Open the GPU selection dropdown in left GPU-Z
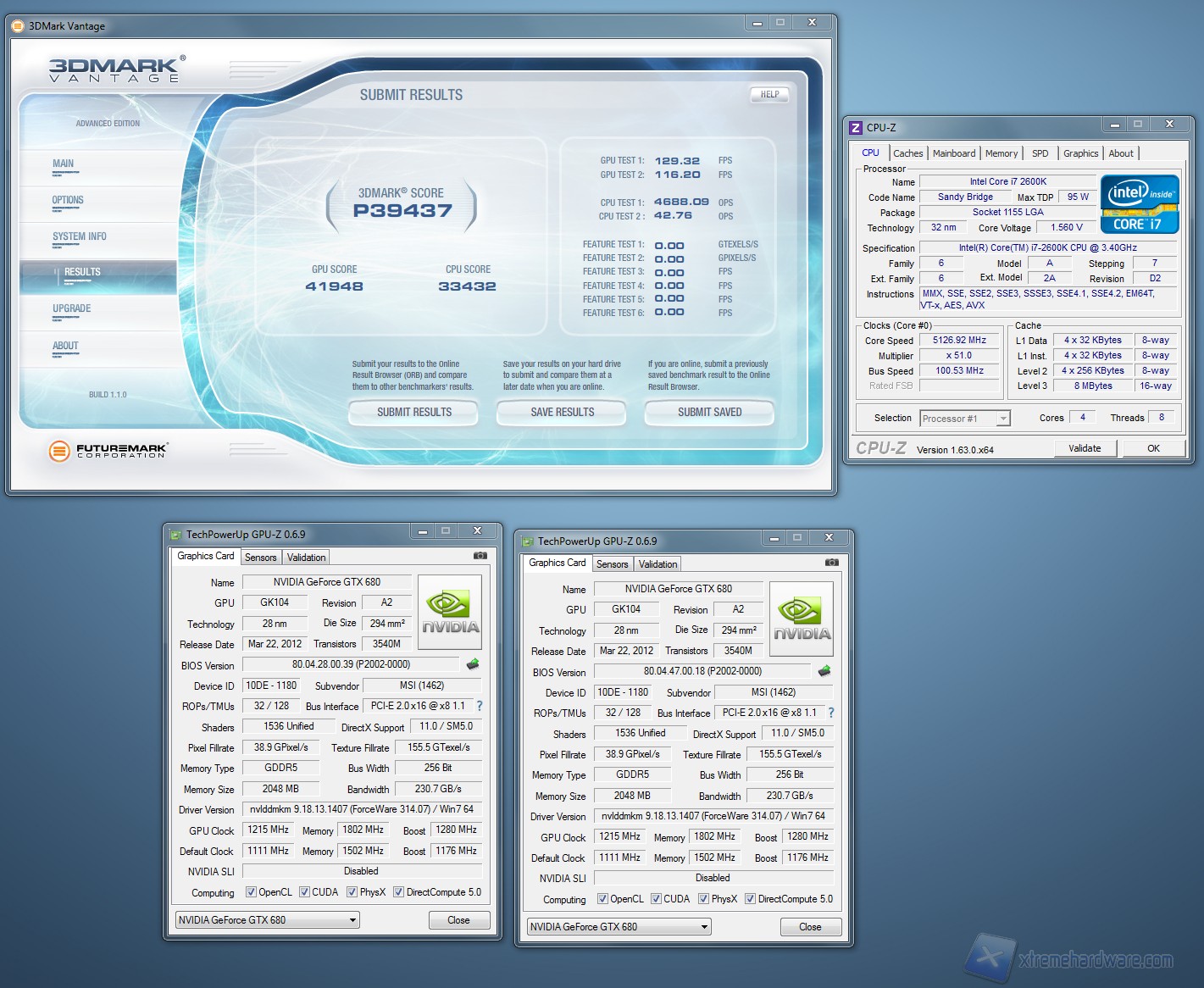 coord(268,920)
